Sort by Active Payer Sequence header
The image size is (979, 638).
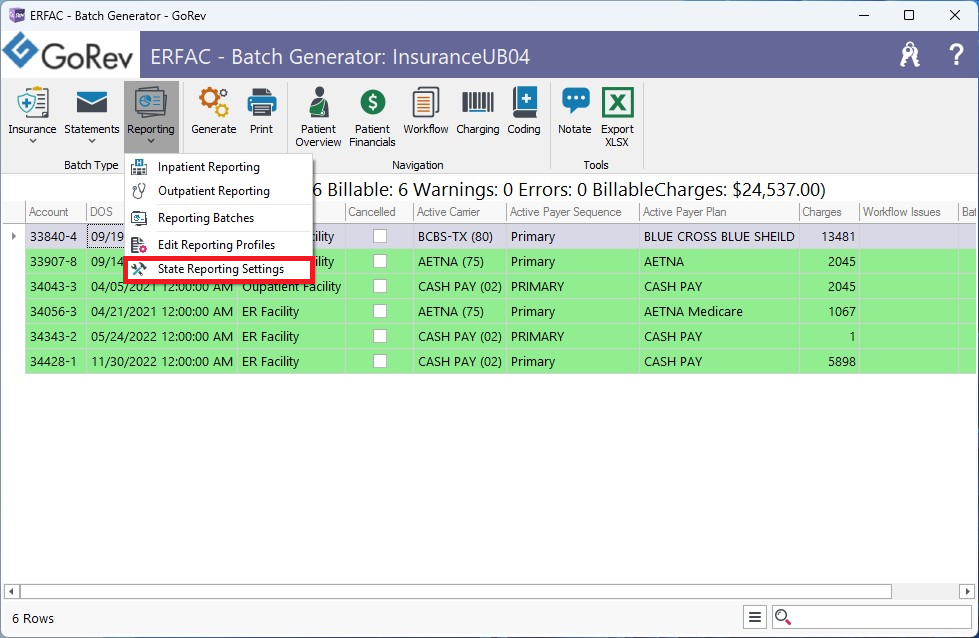point(573,212)
